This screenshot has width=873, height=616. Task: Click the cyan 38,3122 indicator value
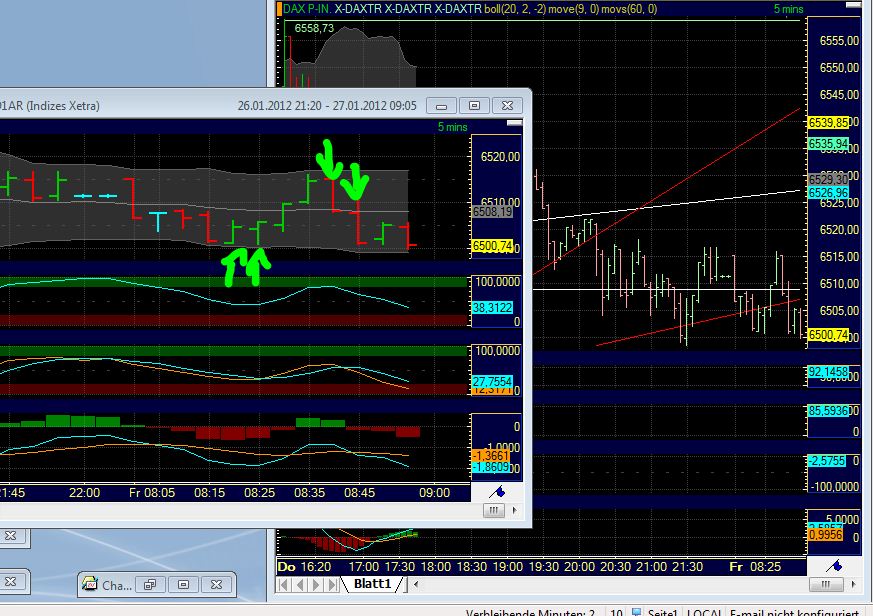coord(492,307)
